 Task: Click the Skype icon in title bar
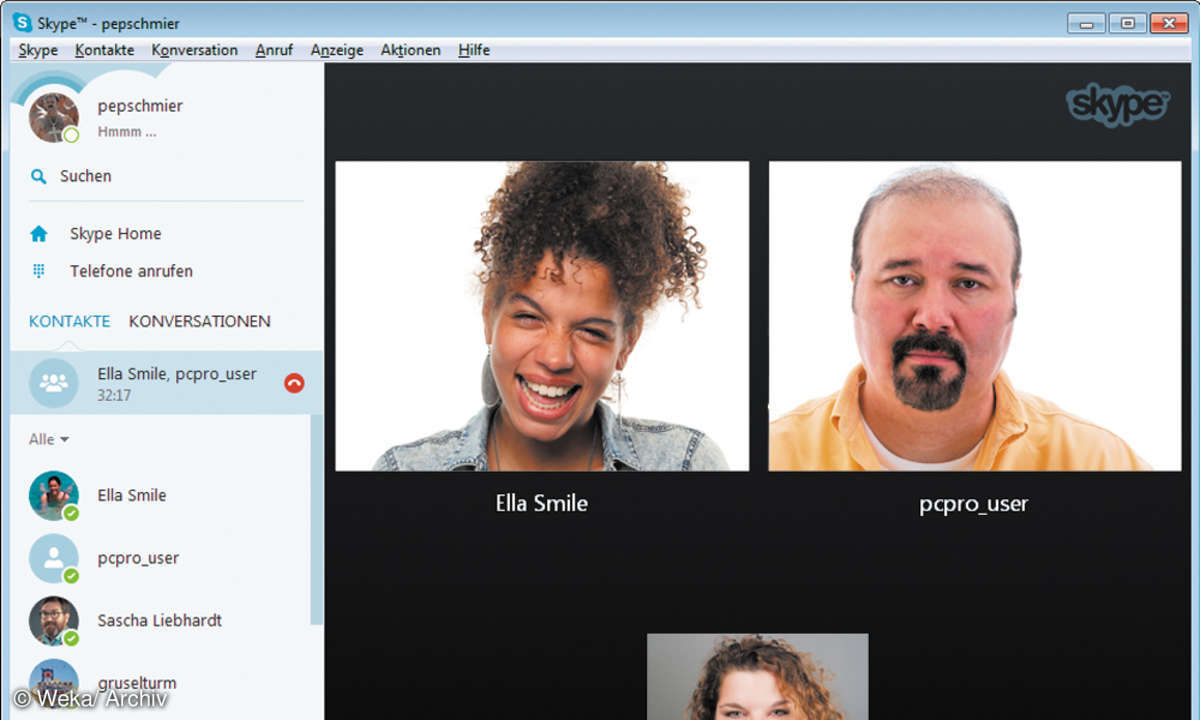[22, 23]
